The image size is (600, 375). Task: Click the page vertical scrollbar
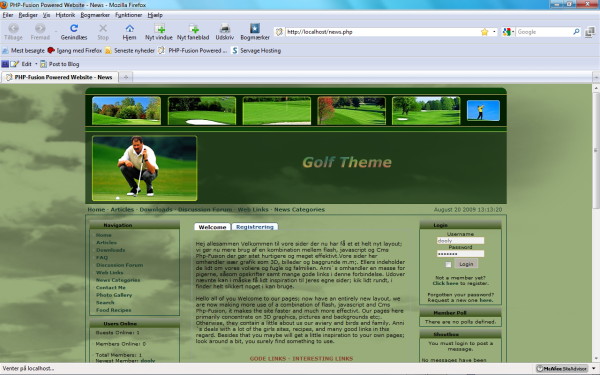596,223
